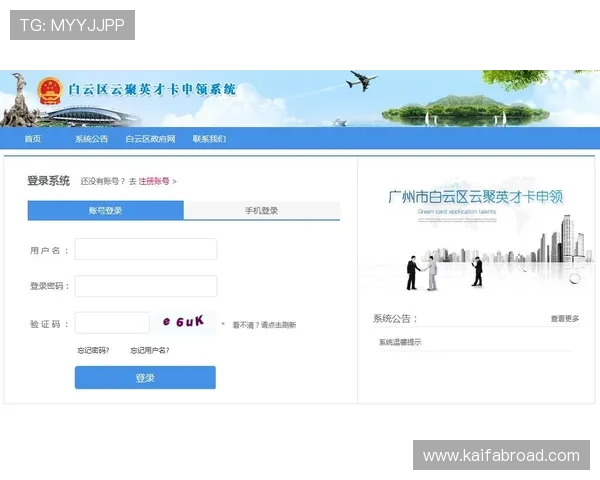Select the 账号登录 tab
Image resolution: width=600 pixels, height=480 pixels.
point(106,210)
